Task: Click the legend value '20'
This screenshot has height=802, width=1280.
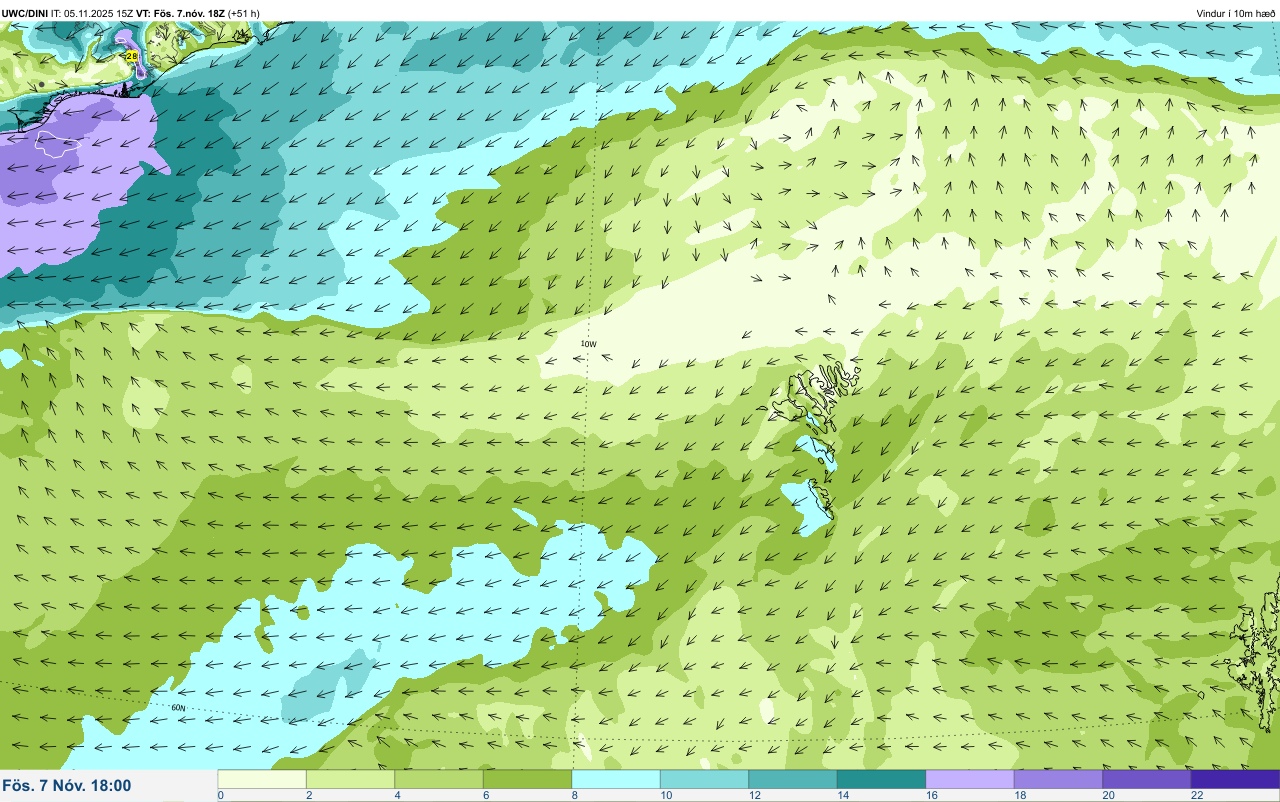Action: (x=1108, y=795)
